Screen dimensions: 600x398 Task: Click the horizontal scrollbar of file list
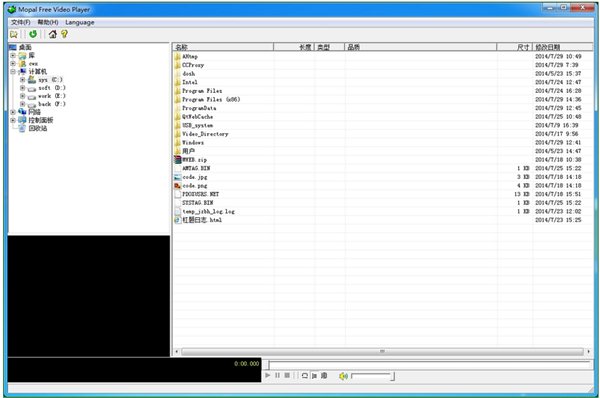point(382,351)
